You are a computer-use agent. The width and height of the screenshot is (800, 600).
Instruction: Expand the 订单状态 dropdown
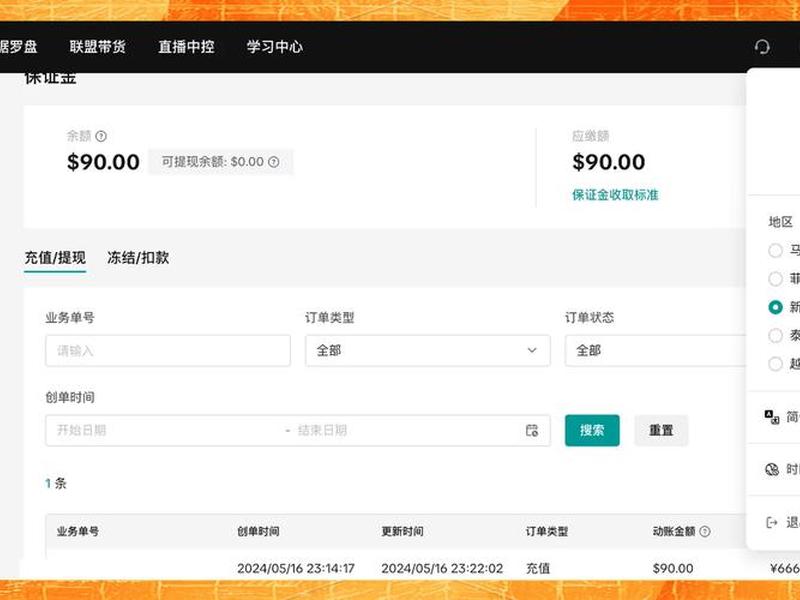(656, 351)
